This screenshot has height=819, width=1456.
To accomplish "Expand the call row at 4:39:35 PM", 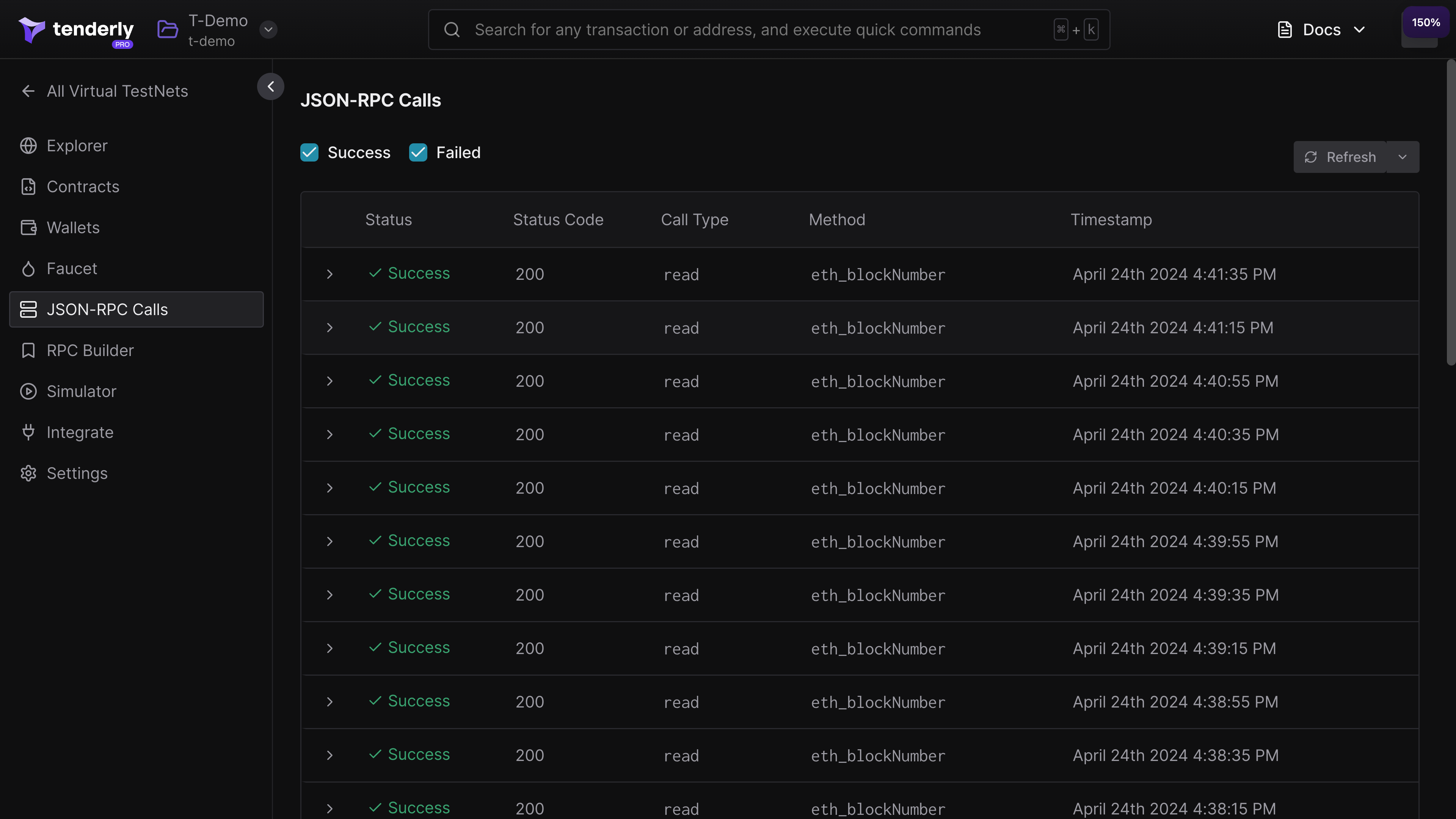I will coord(329,595).
